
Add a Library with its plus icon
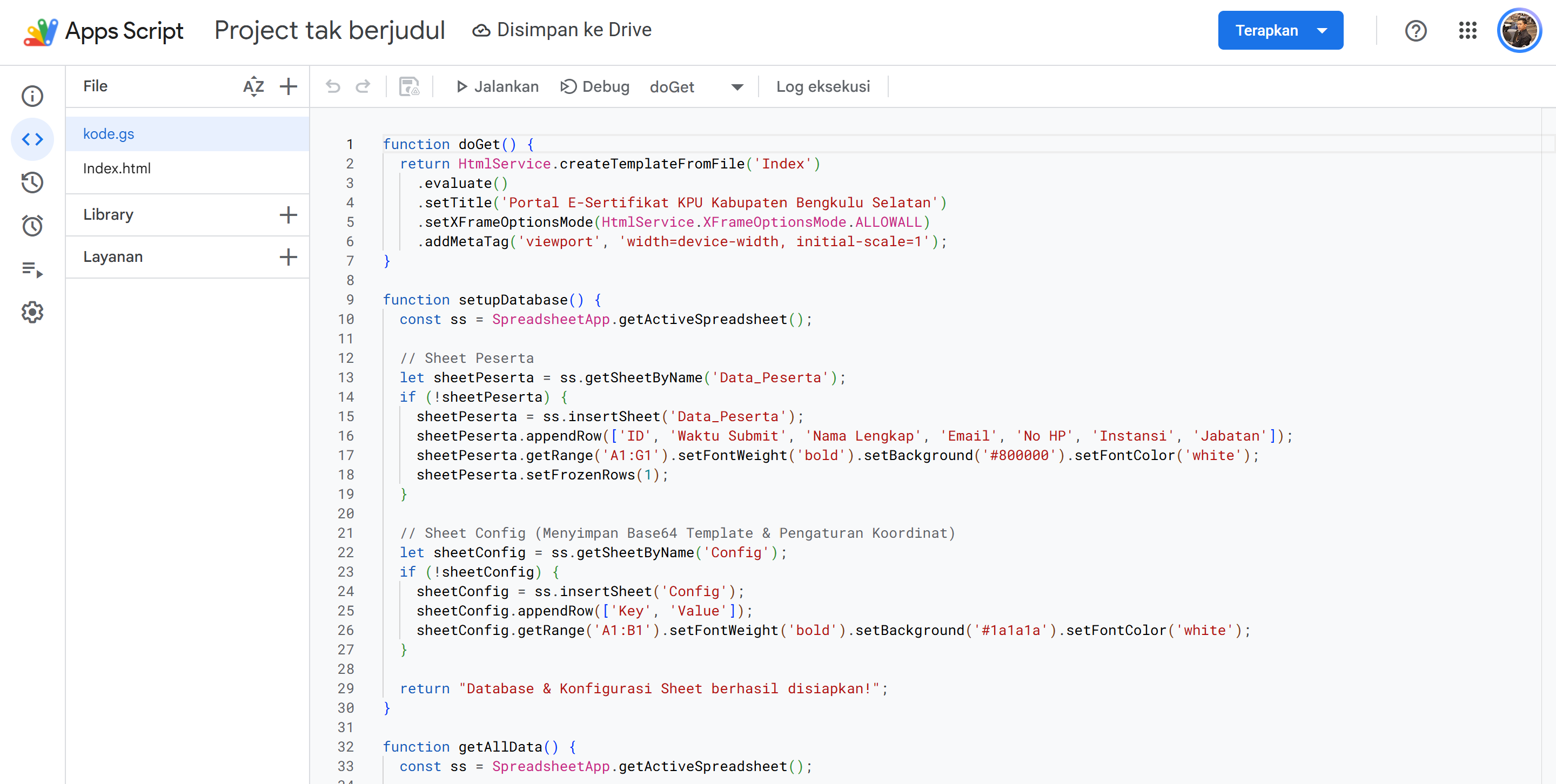click(x=288, y=215)
